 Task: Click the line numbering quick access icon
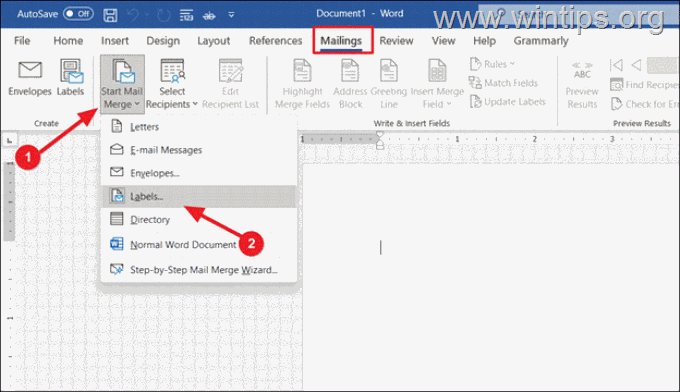(186, 15)
